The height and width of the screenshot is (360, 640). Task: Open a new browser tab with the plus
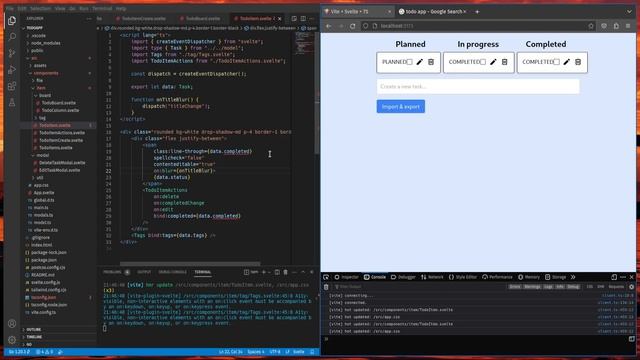(x=477, y=11)
